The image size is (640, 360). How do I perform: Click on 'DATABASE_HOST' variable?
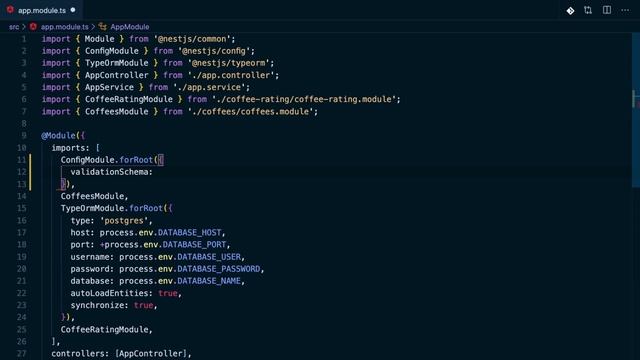(x=189, y=233)
